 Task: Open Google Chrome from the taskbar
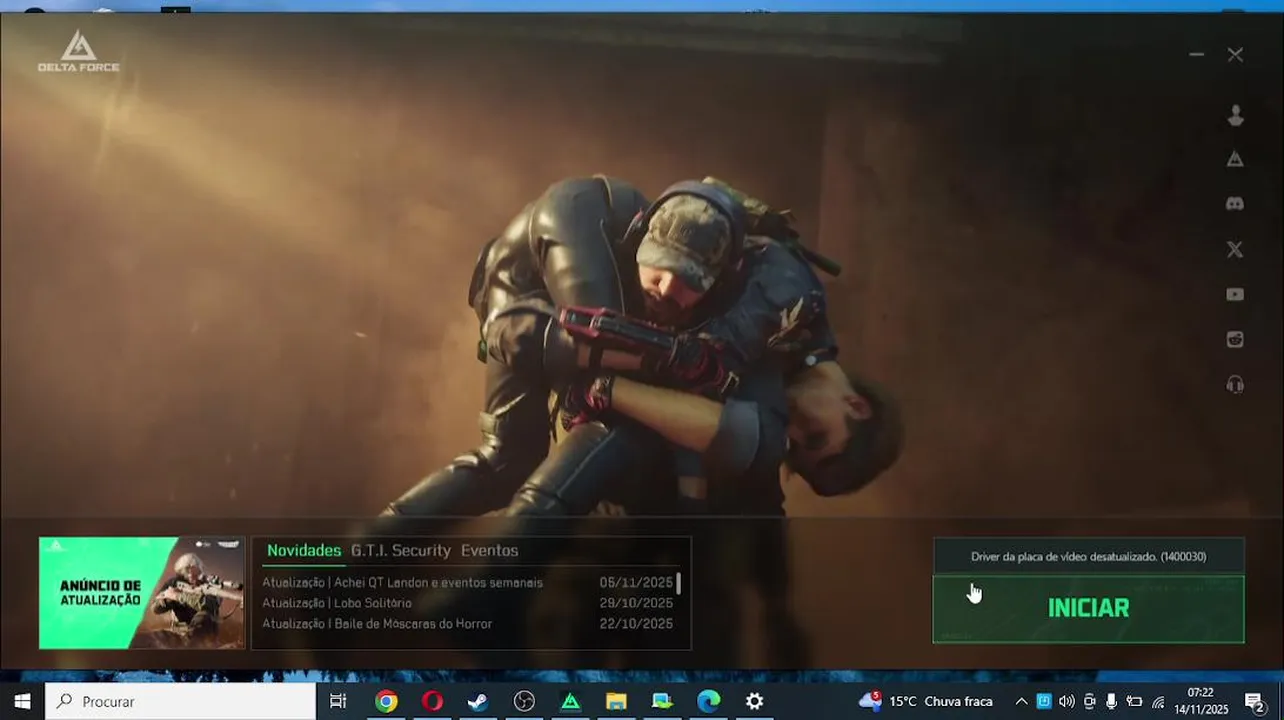coord(386,701)
